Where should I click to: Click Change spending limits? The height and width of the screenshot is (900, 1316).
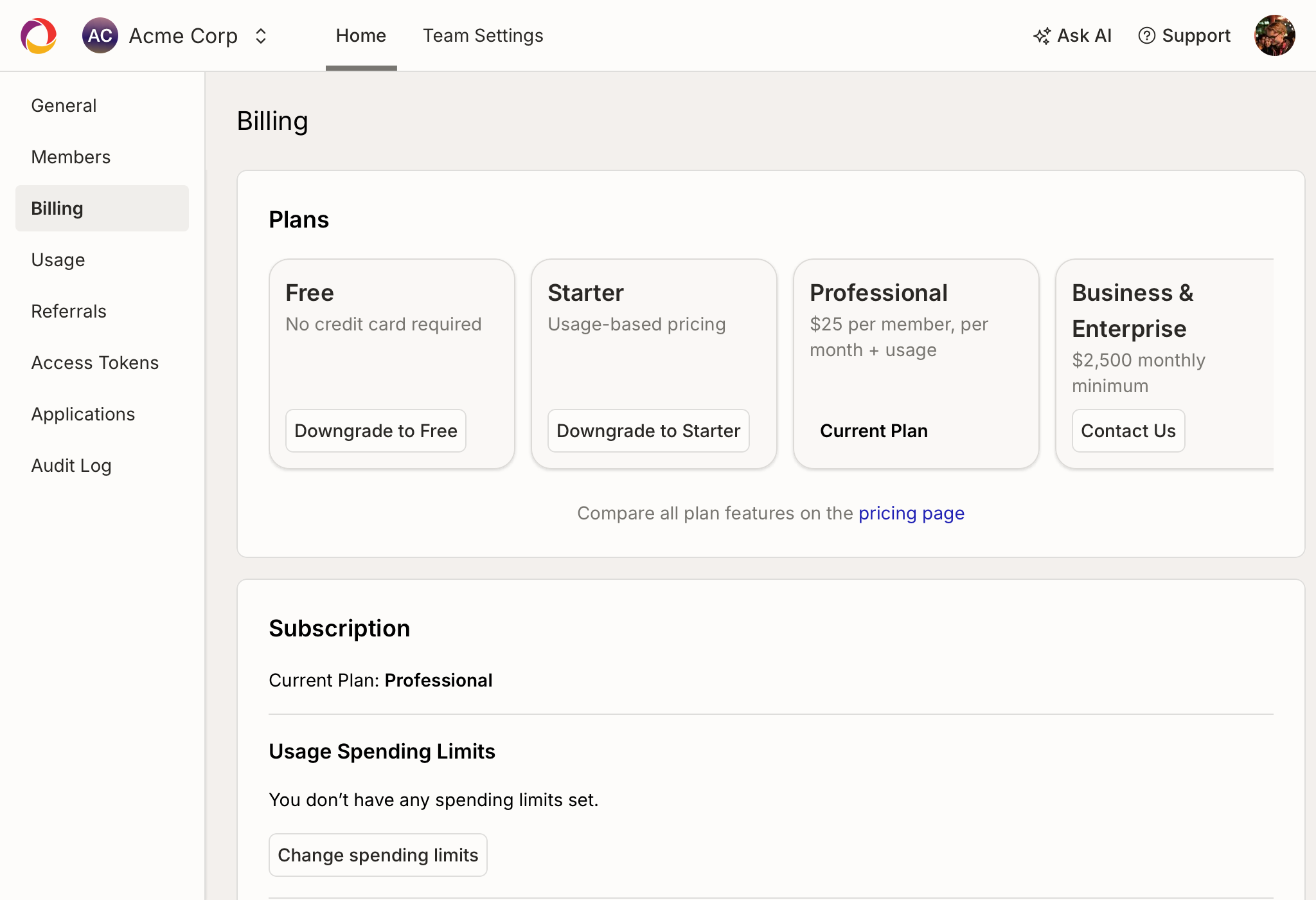pyautogui.click(x=378, y=854)
